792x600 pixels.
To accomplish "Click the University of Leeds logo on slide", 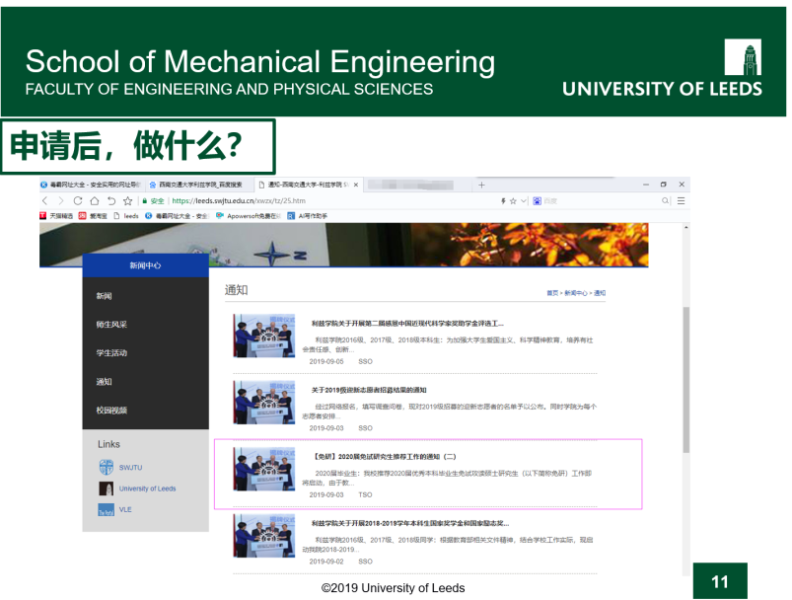I will pos(662,68).
